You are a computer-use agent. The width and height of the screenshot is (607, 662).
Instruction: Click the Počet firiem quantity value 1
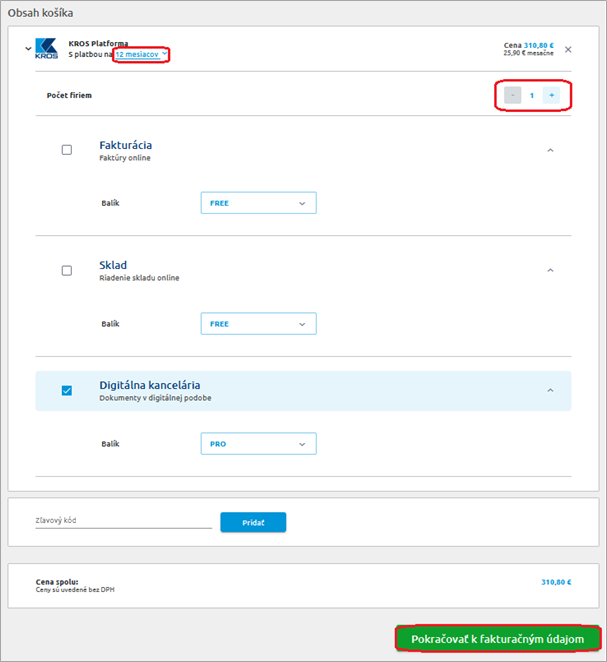(x=532, y=95)
